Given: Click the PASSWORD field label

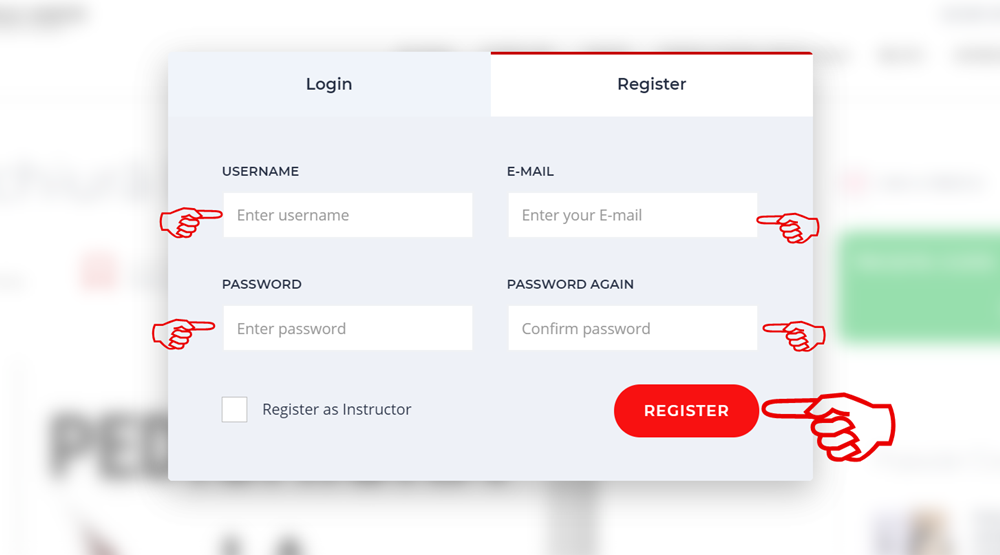Looking at the screenshot, I should click(x=261, y=285).
